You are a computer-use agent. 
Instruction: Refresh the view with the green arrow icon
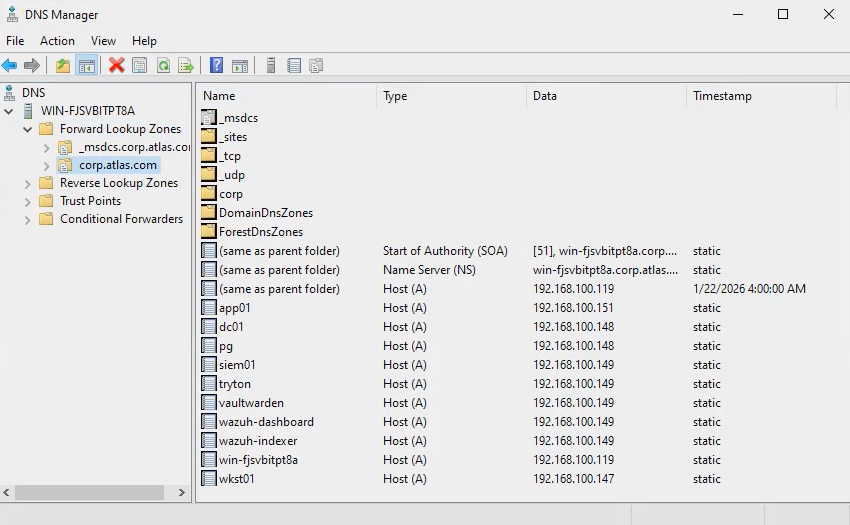[163, 66]
